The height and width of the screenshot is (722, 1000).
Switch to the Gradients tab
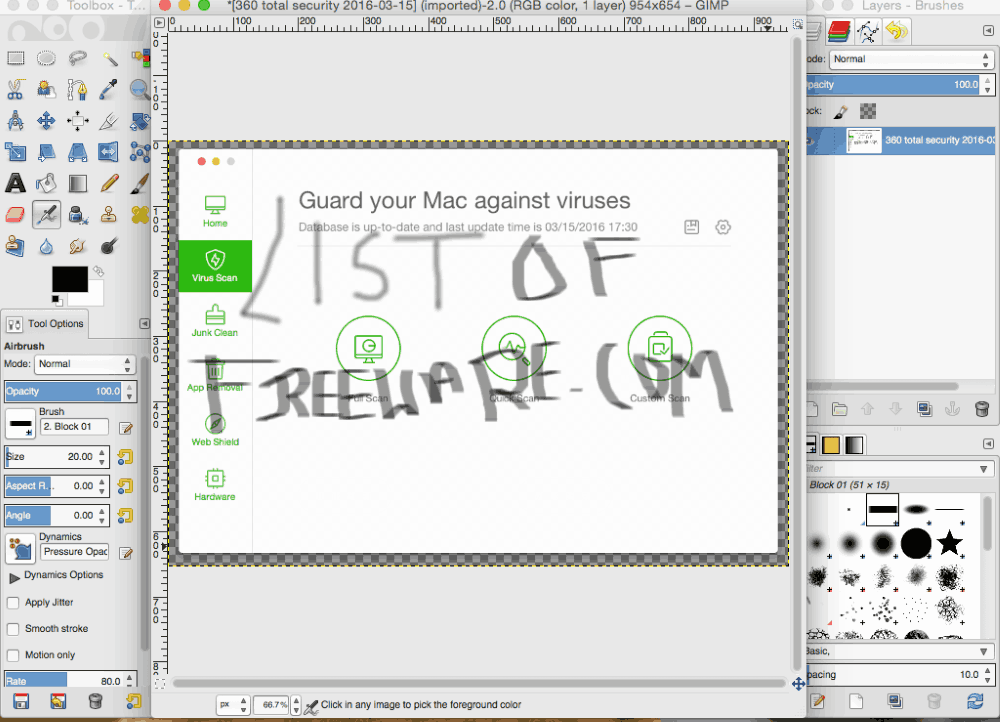(x=854, y=445)
